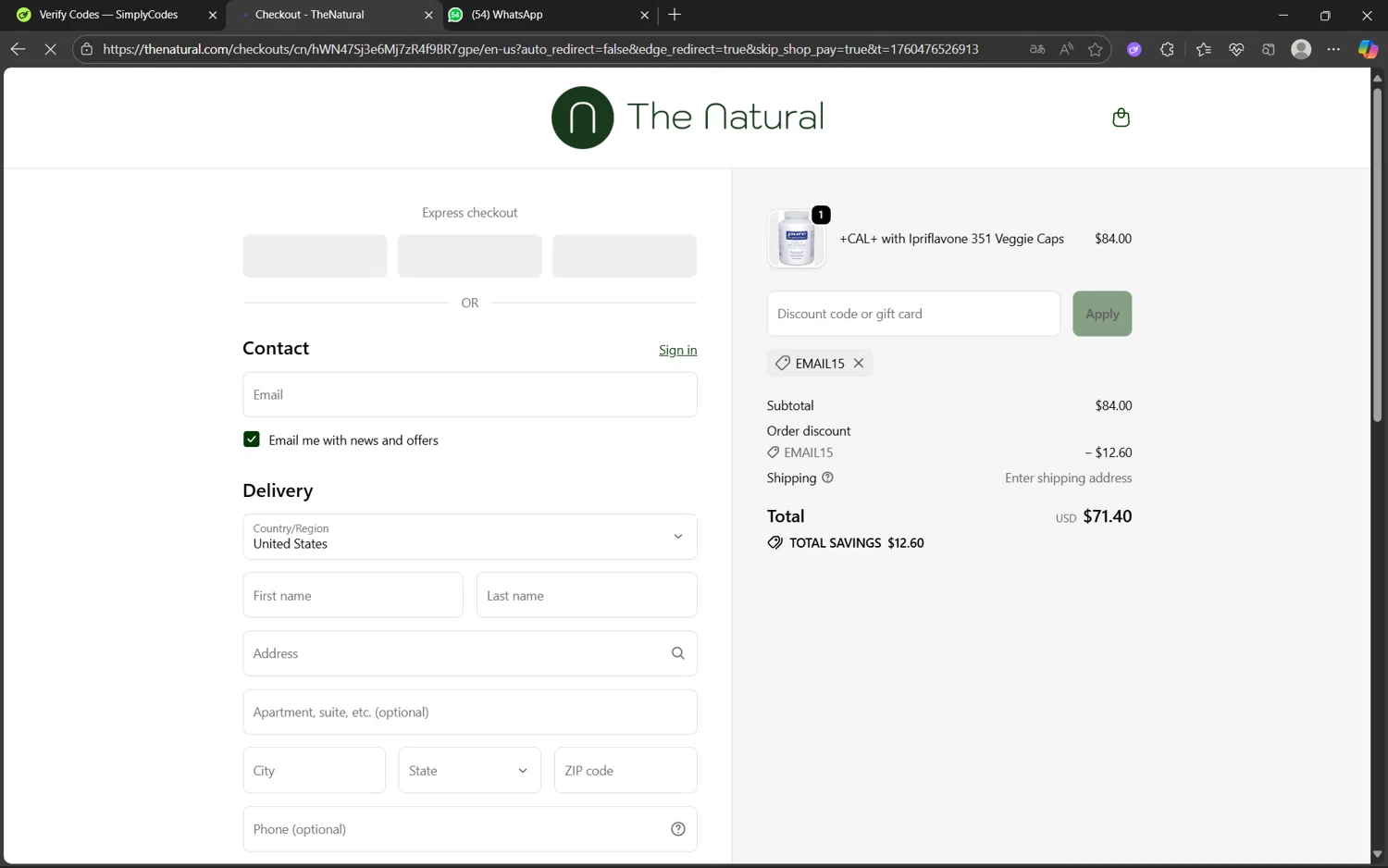Close the Verify Codes SimplyCodes tab
The image size is (1388, 868).
(x=212, y=15)
